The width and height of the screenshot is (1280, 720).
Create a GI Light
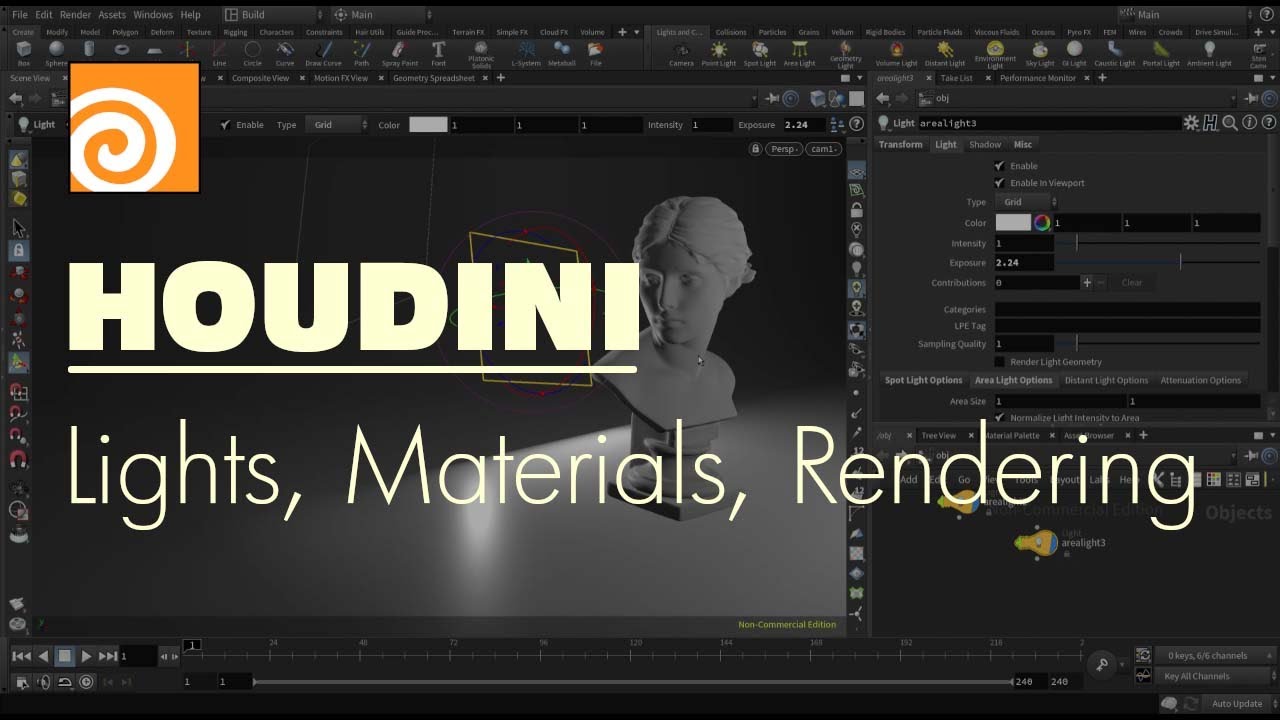[1075, 53]
